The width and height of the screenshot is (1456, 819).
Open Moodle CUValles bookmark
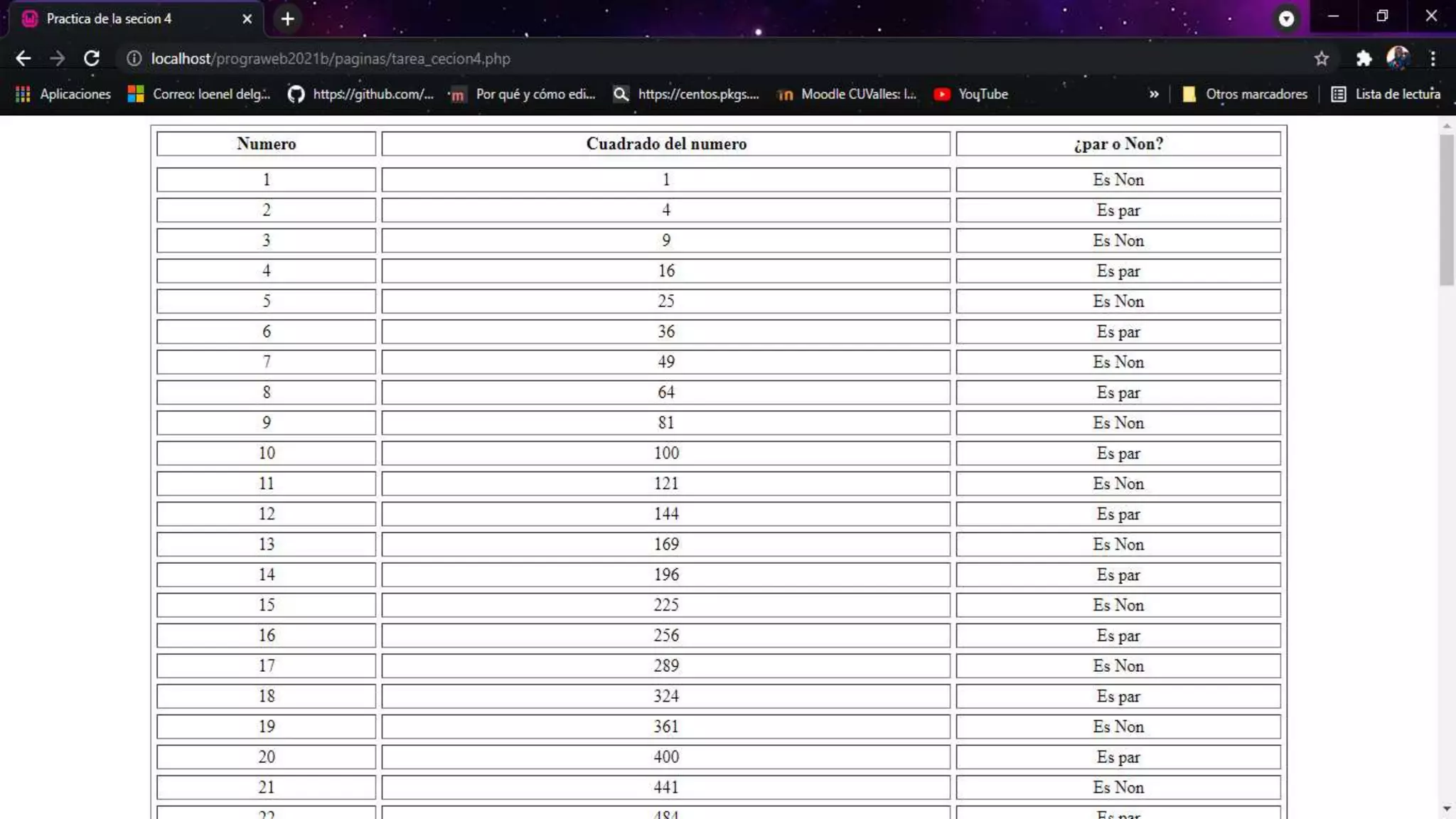pos(847,94)
